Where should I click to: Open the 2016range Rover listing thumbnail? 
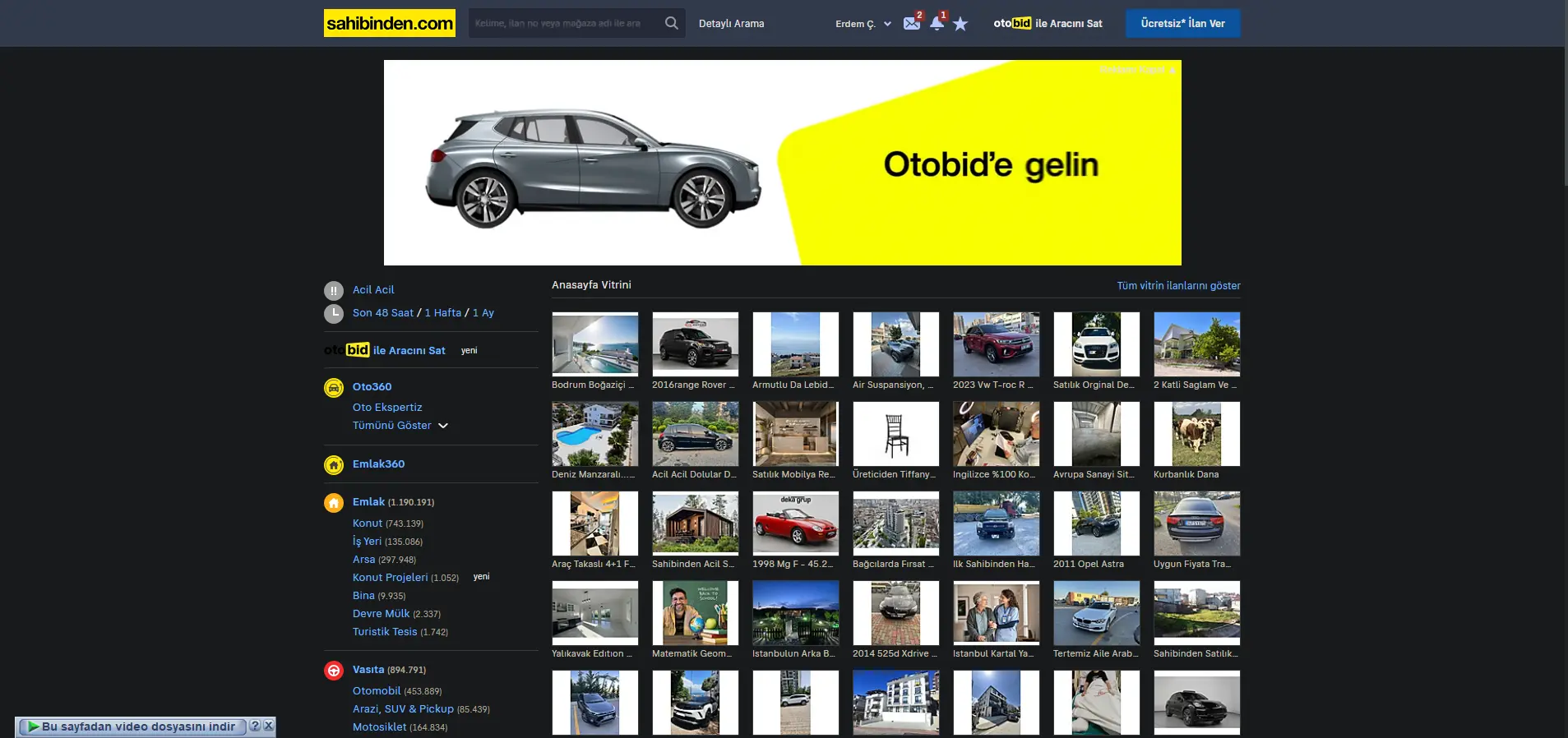click(x=696, y=344)
